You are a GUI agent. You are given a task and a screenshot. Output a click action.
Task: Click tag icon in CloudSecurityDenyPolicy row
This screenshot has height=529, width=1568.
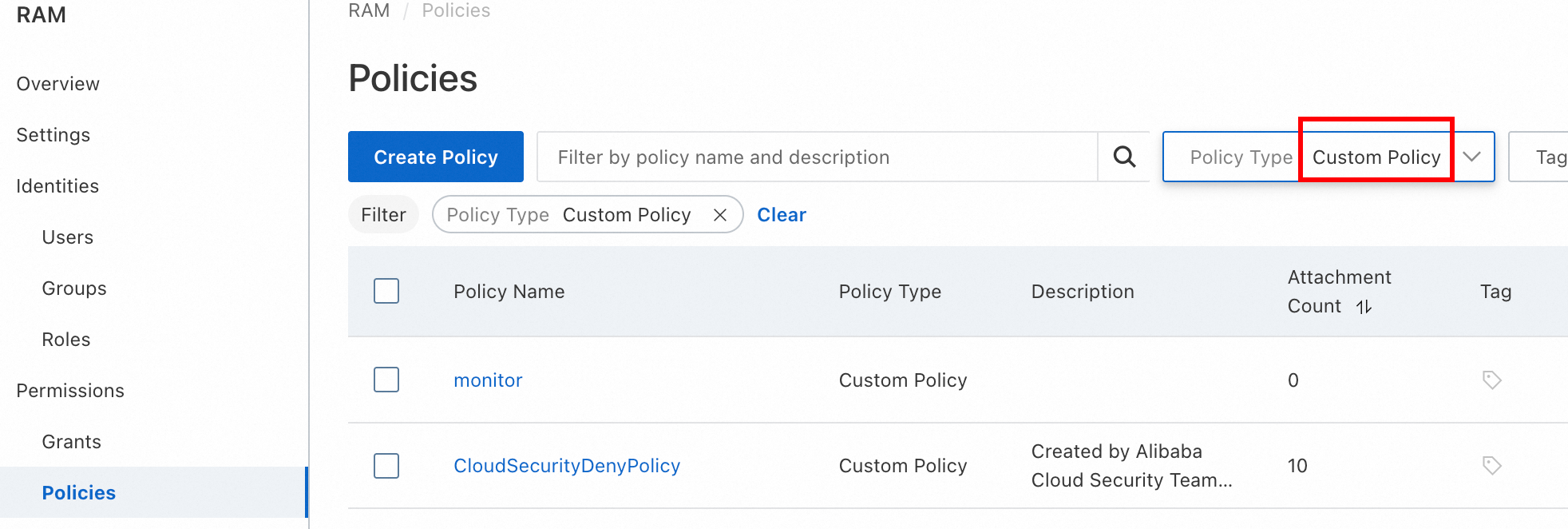tap(1491, 465)
